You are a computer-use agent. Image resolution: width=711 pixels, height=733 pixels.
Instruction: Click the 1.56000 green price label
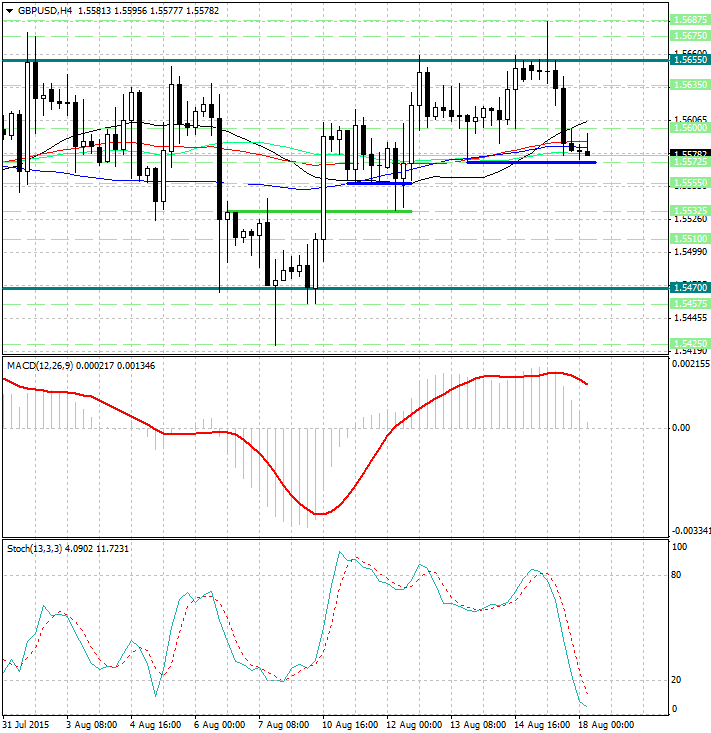(x=691, y=127)
